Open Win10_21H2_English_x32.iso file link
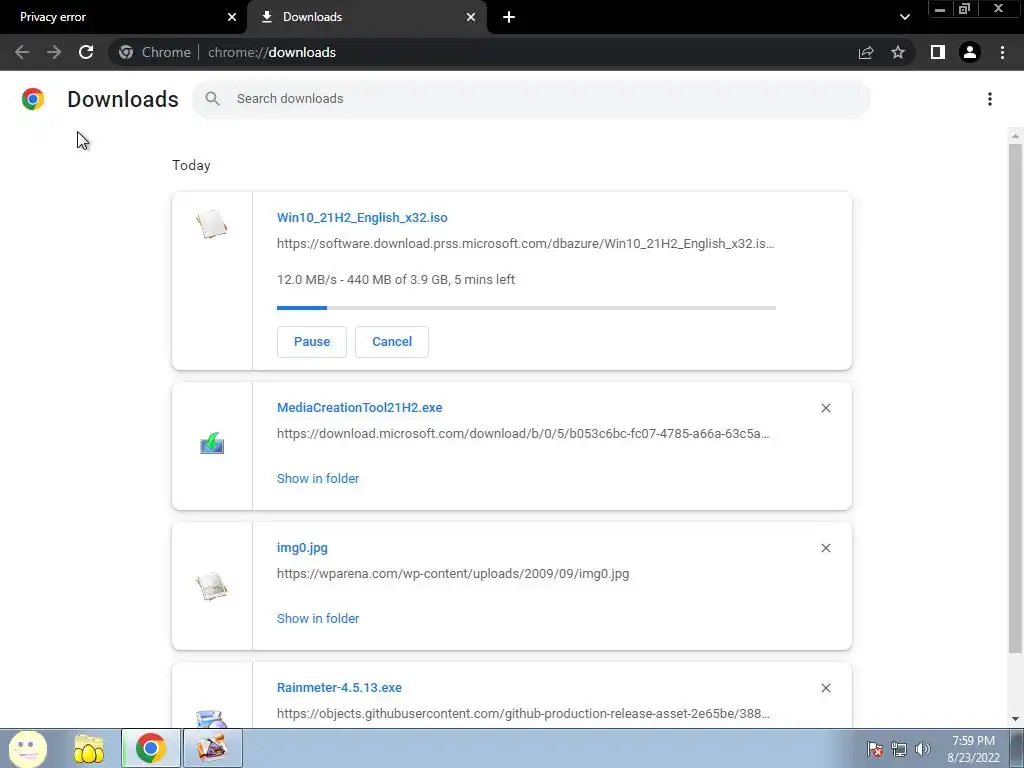 (362, 217)
